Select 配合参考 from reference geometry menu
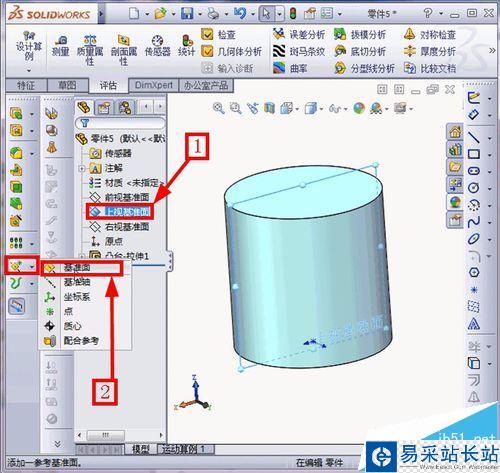 [81, 341]
